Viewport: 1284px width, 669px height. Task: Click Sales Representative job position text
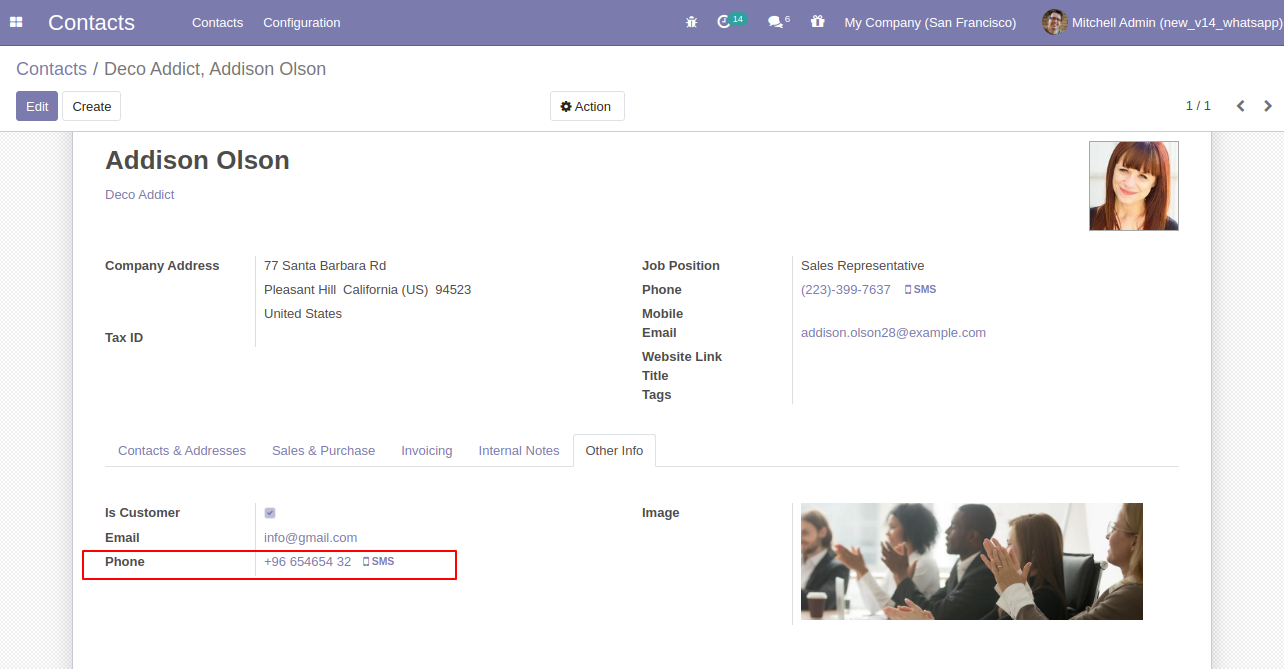click(862, 266)
